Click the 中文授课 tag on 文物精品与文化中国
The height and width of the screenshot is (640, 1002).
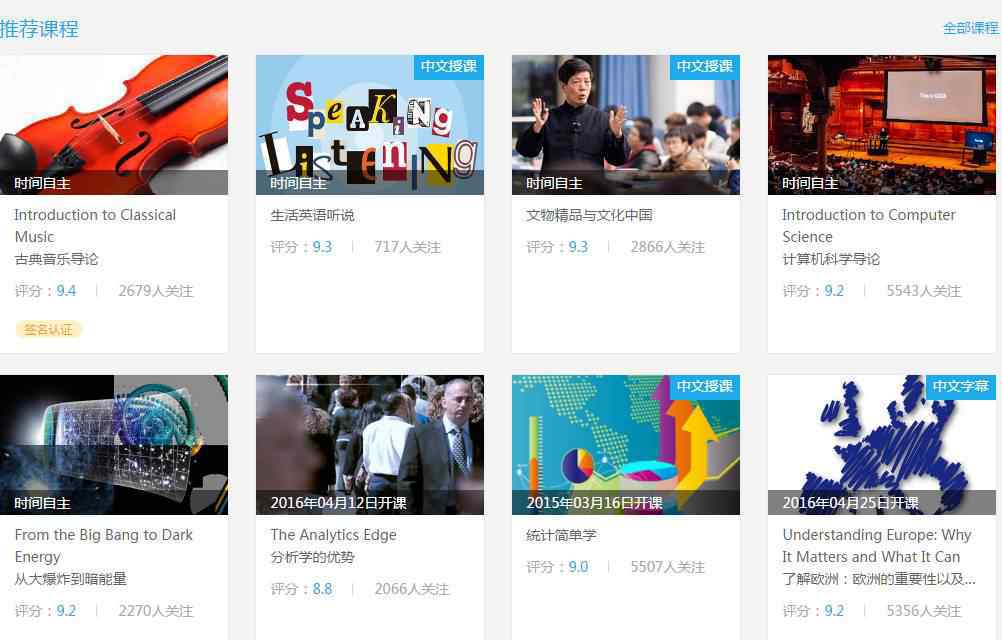pos(705,66)
